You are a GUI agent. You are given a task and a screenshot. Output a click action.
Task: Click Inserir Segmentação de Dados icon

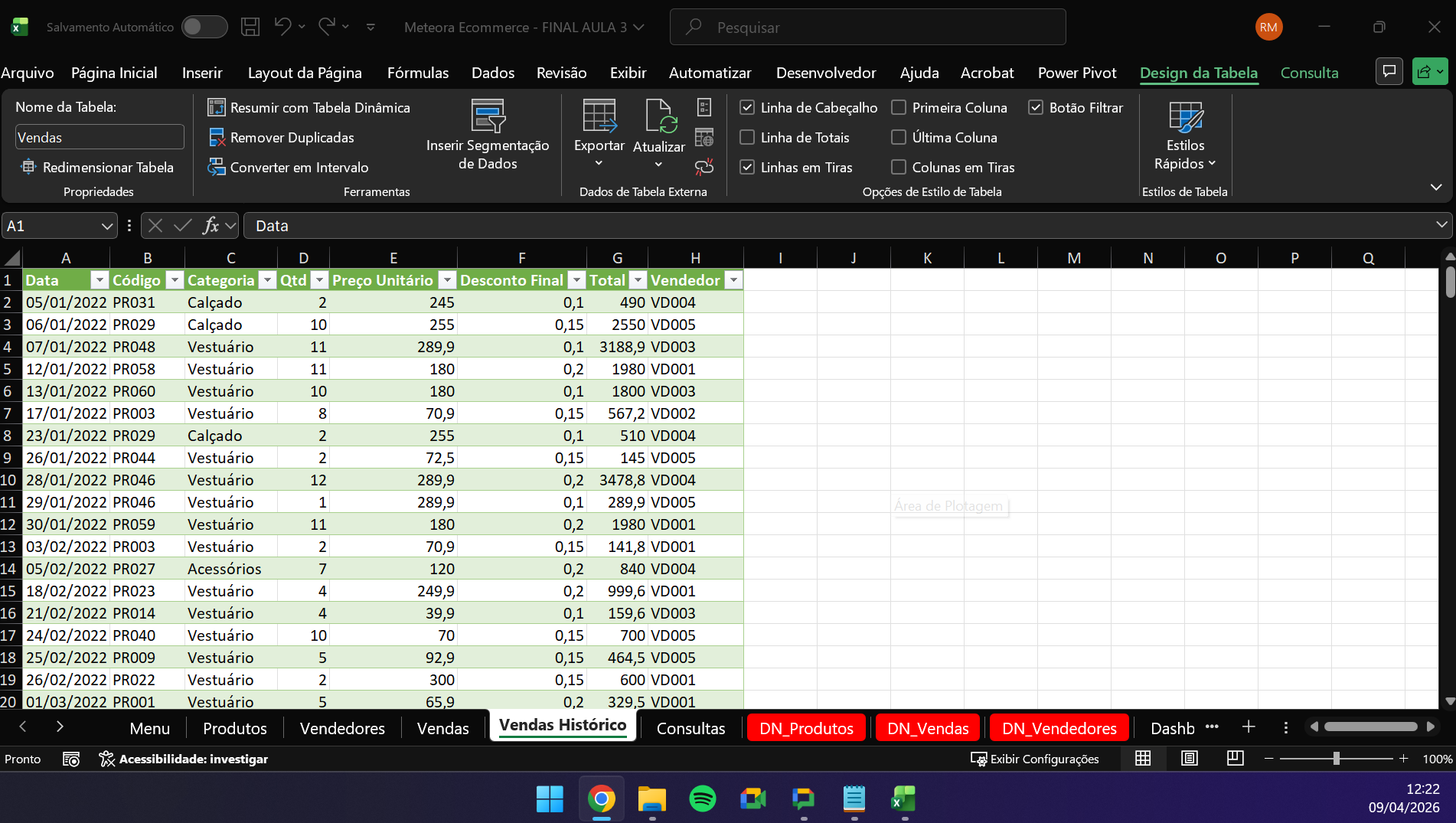point(488,116)
